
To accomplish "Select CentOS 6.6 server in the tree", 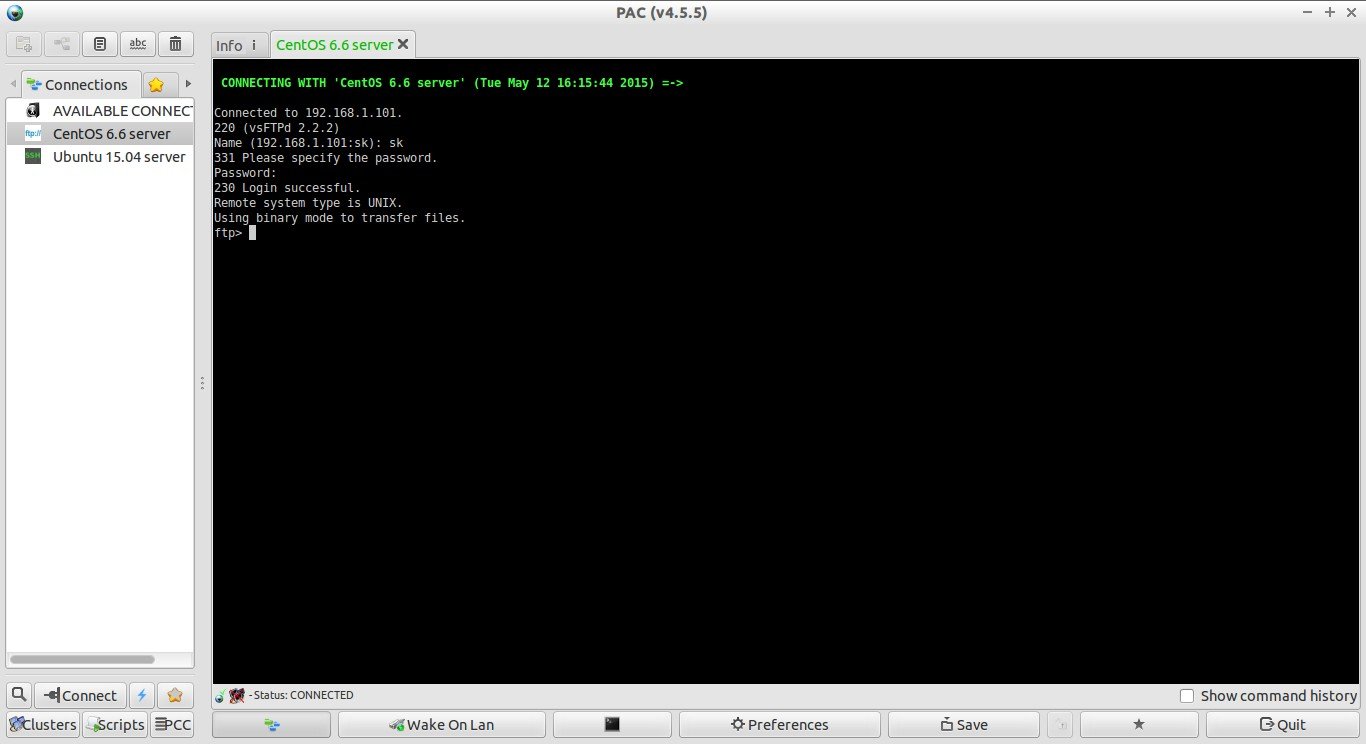I will (x=100, y=133).
